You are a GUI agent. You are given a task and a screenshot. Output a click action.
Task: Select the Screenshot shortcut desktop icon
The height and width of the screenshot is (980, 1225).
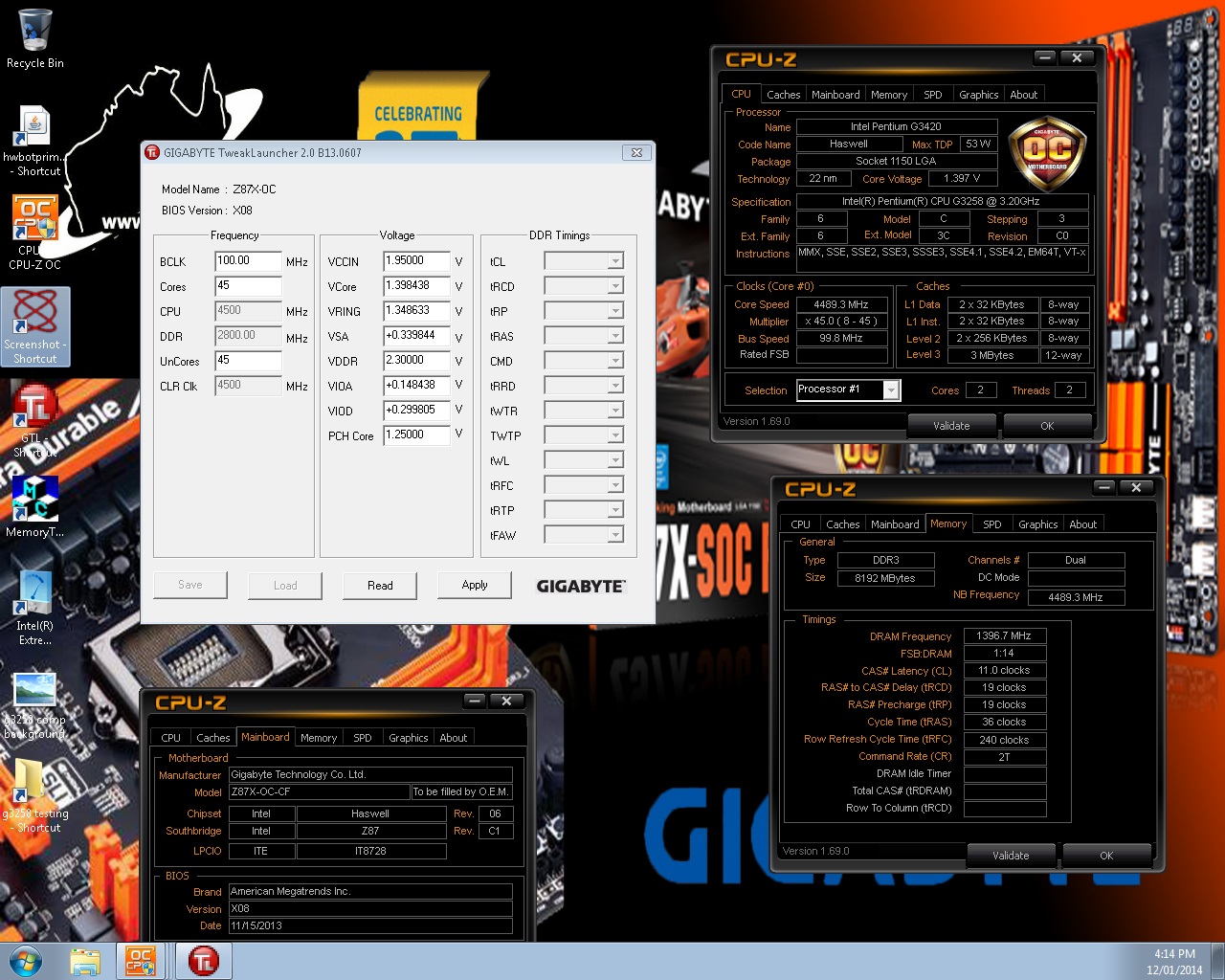(34, 326)
